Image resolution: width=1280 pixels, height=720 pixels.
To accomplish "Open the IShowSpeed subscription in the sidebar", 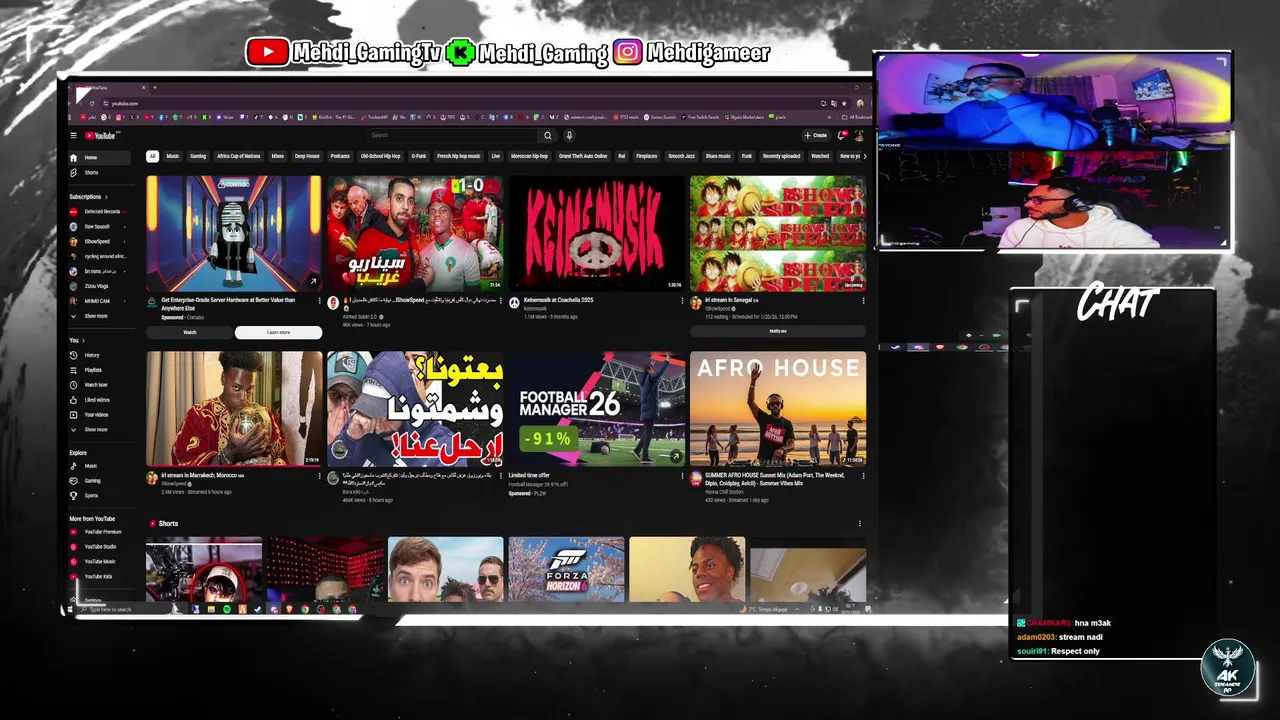I will pyautogui.click(x=99, y=241).
